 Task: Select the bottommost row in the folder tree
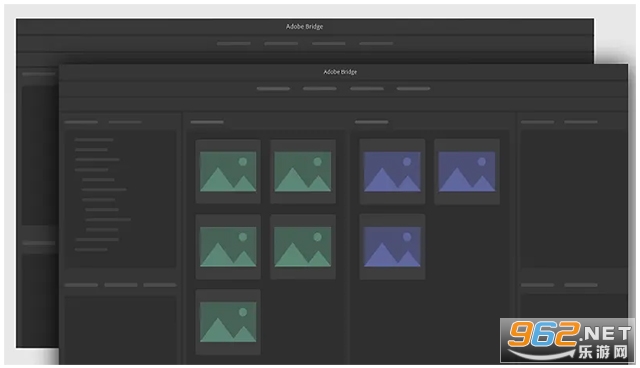pos(91,249)
